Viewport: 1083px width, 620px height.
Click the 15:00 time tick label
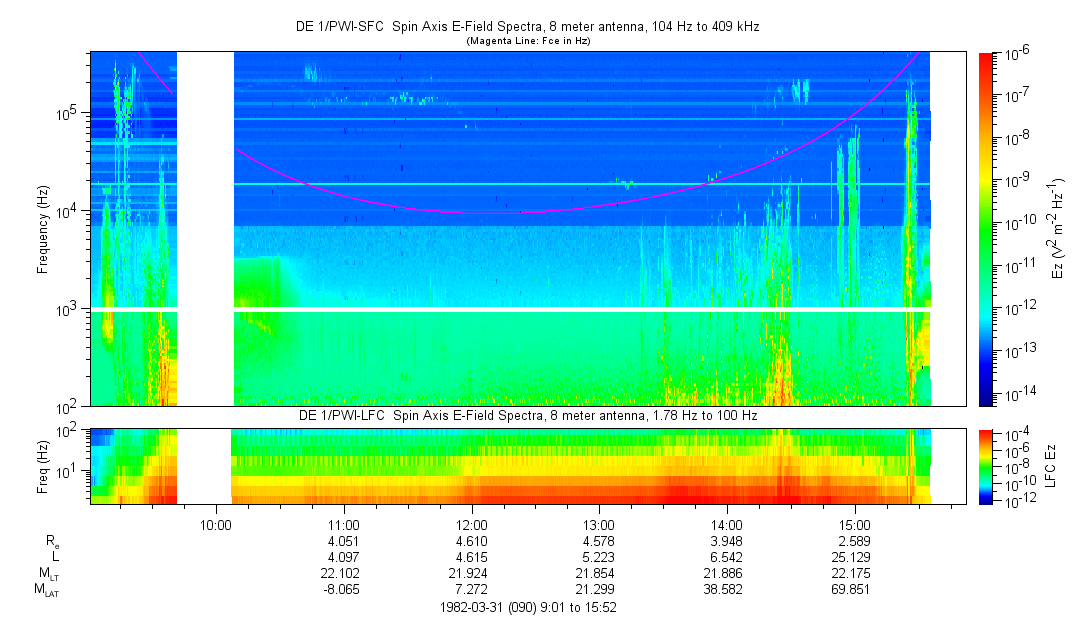[854, 524]
